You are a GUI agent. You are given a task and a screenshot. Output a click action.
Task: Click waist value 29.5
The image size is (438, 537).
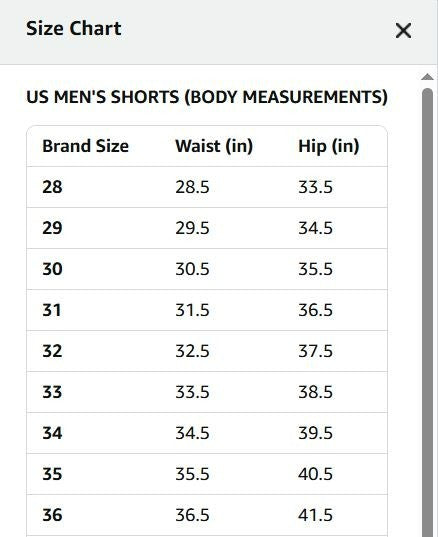click(x=192, y=228)
